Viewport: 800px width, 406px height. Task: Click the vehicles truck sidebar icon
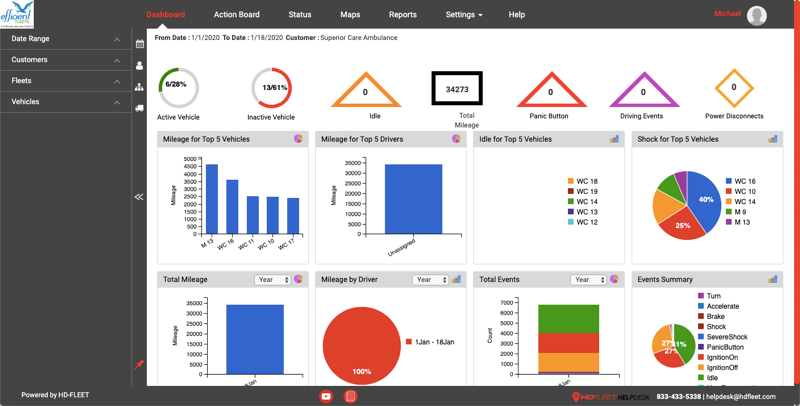pos(139,108)
